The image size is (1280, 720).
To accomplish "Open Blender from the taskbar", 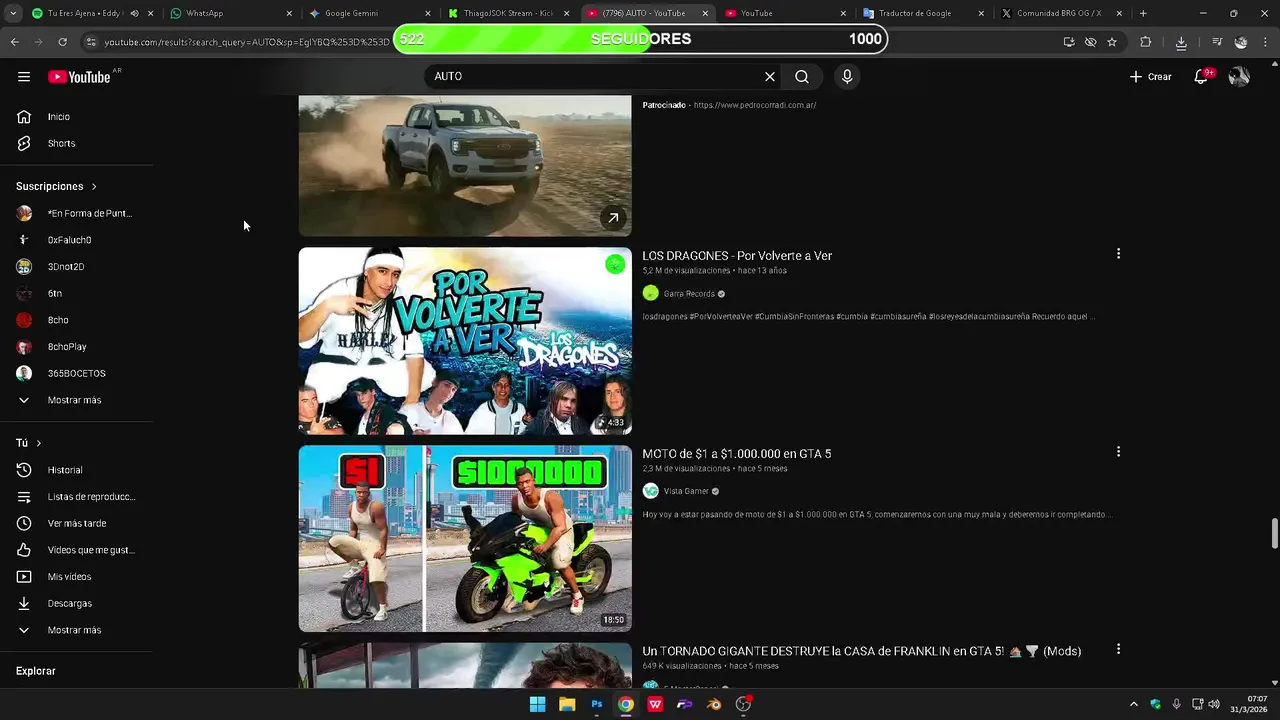I will 714,704.
